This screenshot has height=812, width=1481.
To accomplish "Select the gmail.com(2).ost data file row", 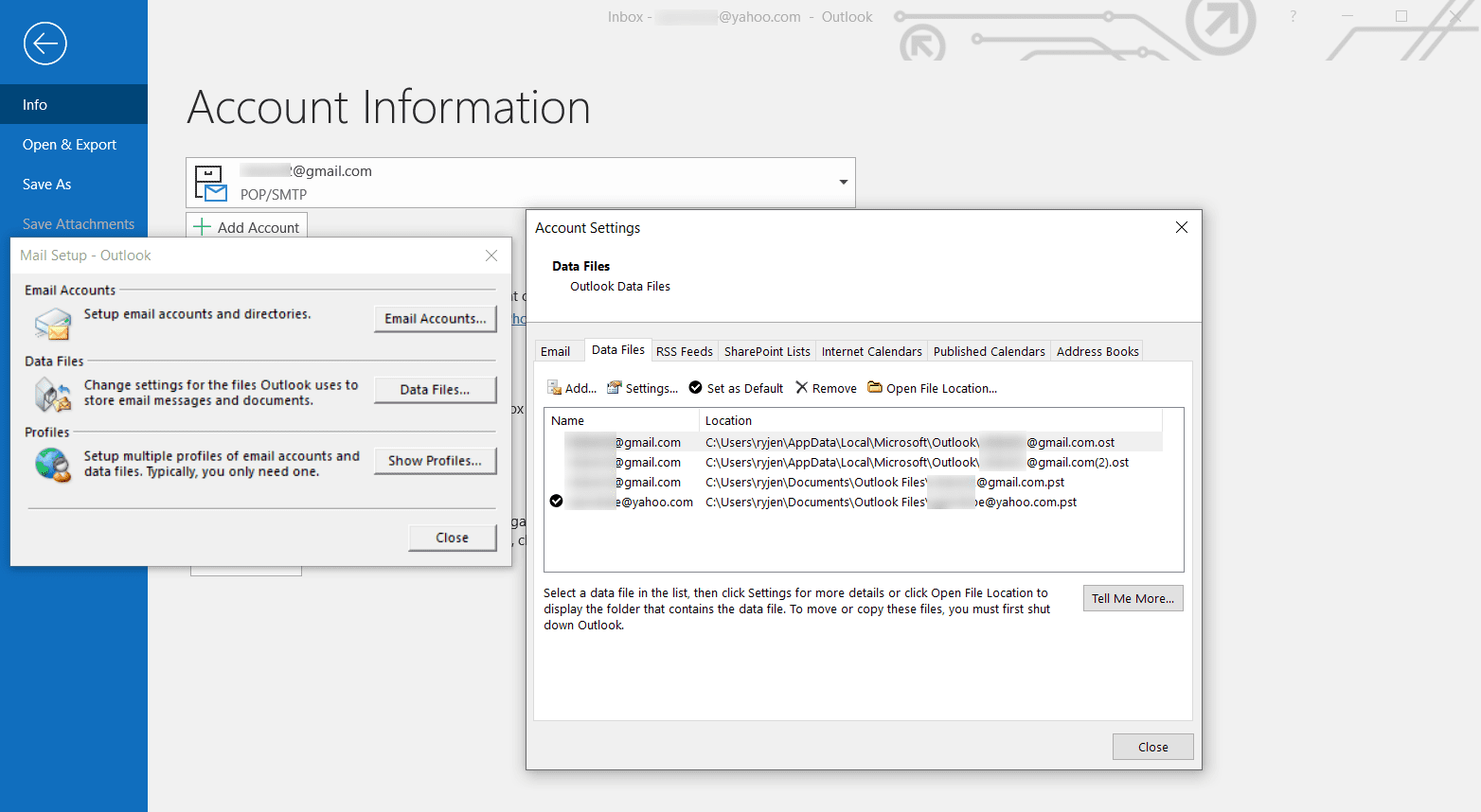I will (x=854, y=462).
